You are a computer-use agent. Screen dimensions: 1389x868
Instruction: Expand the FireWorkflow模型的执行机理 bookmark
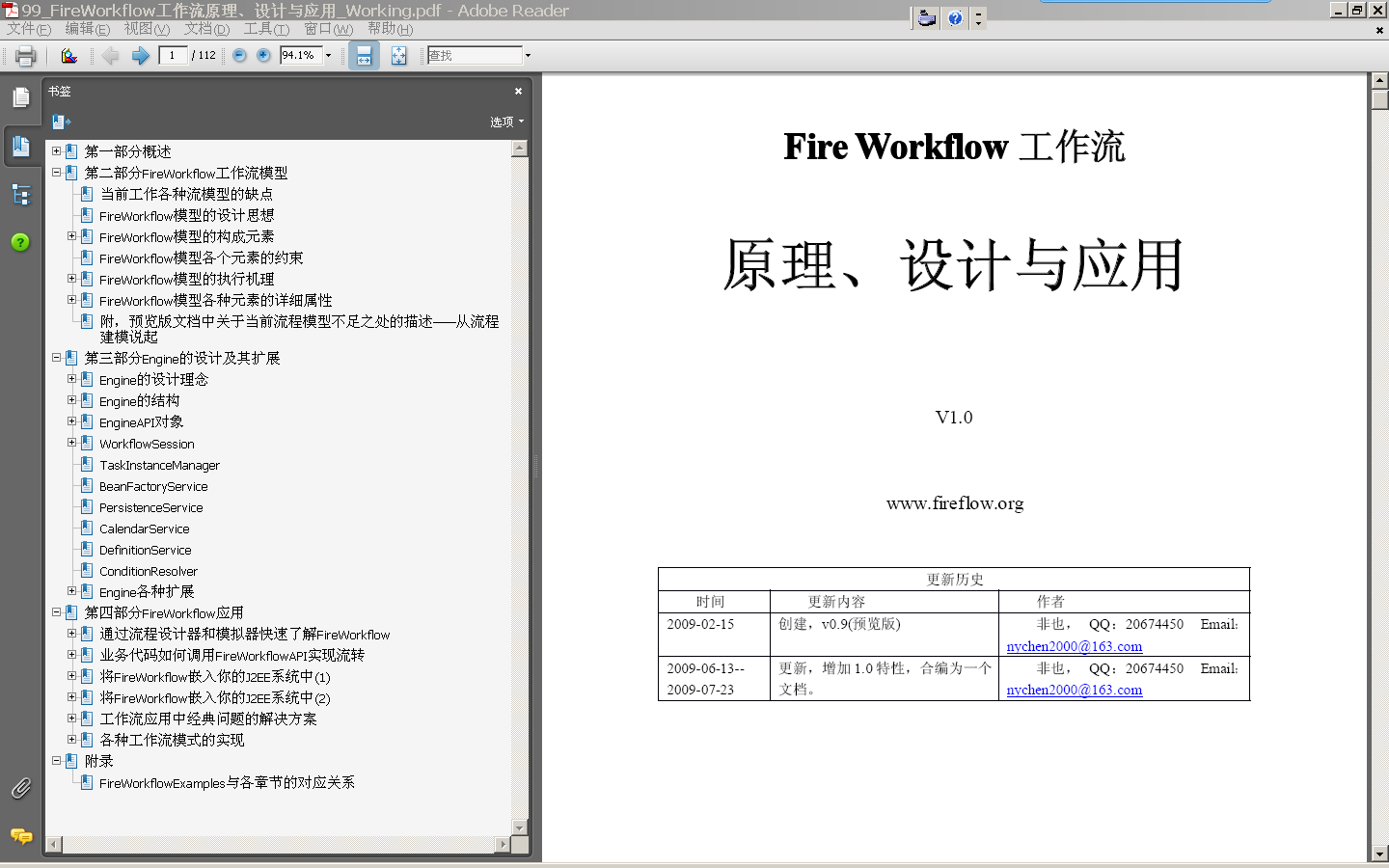(x=72, y=279)
